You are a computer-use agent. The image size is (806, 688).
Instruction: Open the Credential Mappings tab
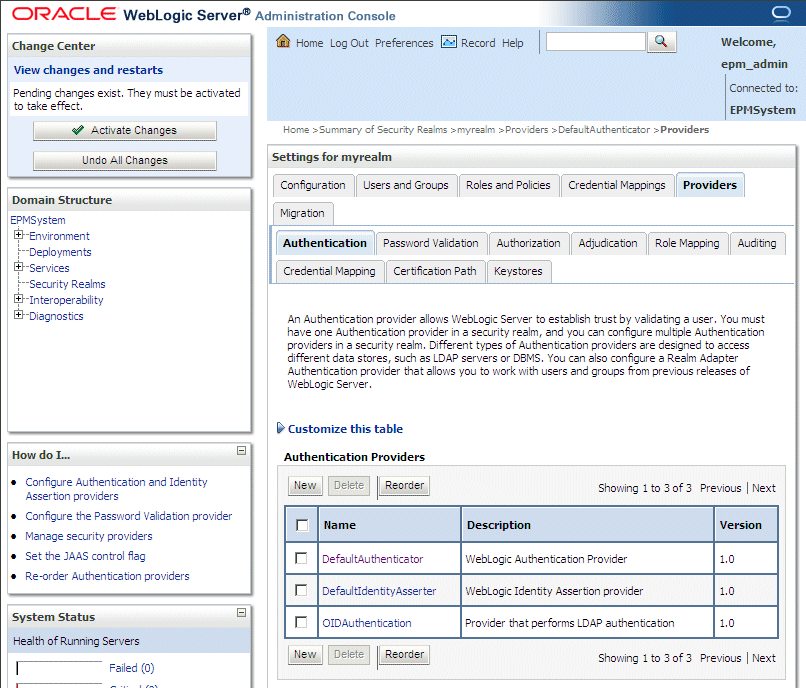pos(617,185)
